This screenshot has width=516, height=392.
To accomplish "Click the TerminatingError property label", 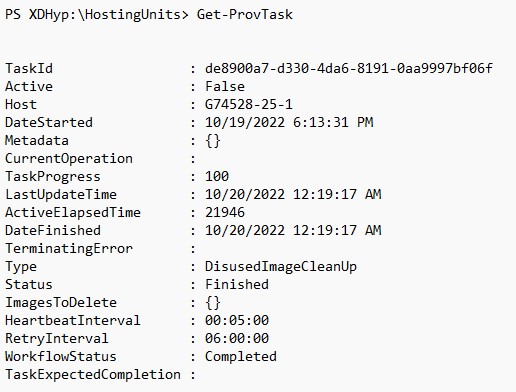I will pyautogui.click(x=69, y=249).
